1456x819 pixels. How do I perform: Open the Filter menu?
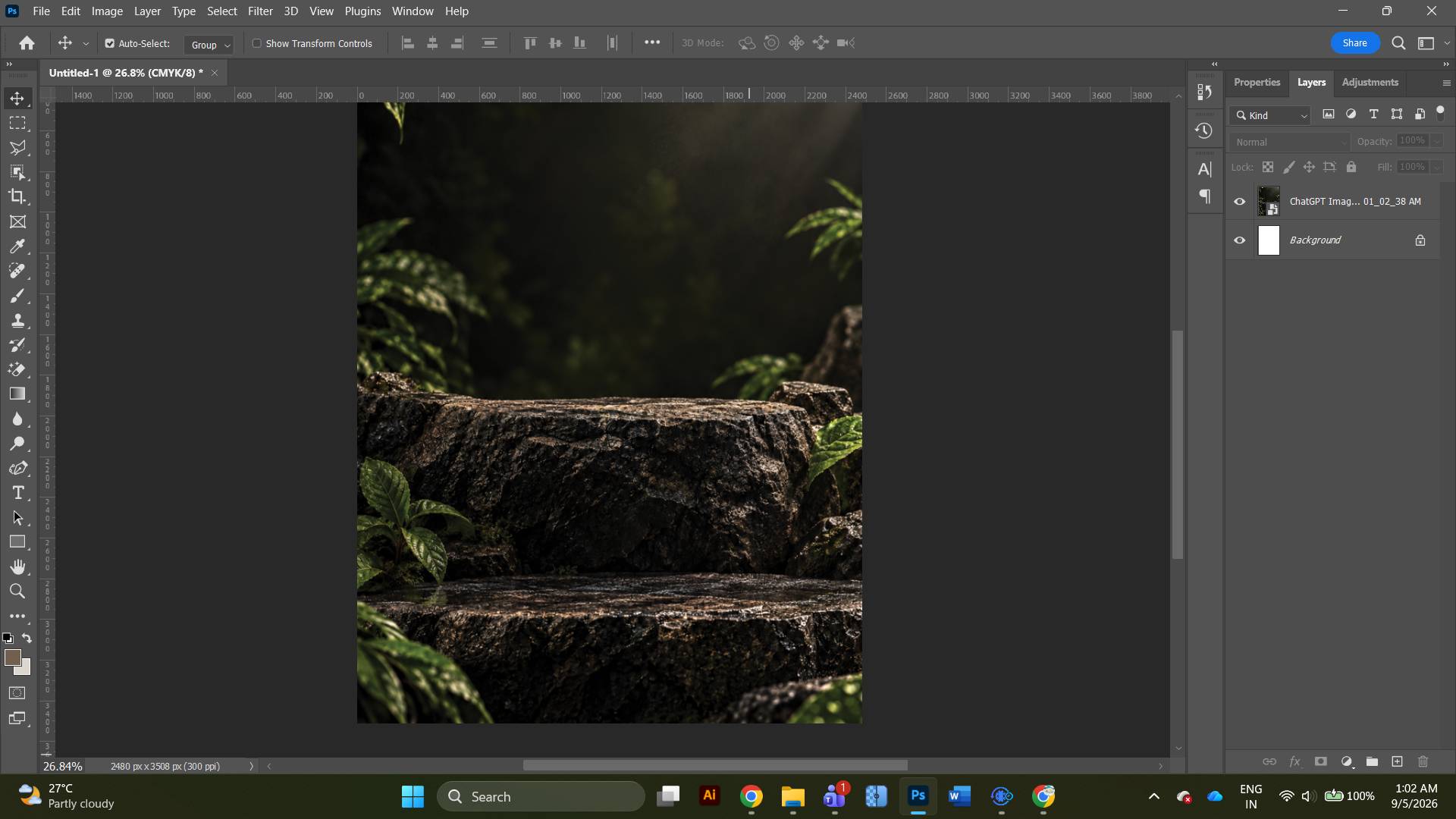click(x=260, y=11)
